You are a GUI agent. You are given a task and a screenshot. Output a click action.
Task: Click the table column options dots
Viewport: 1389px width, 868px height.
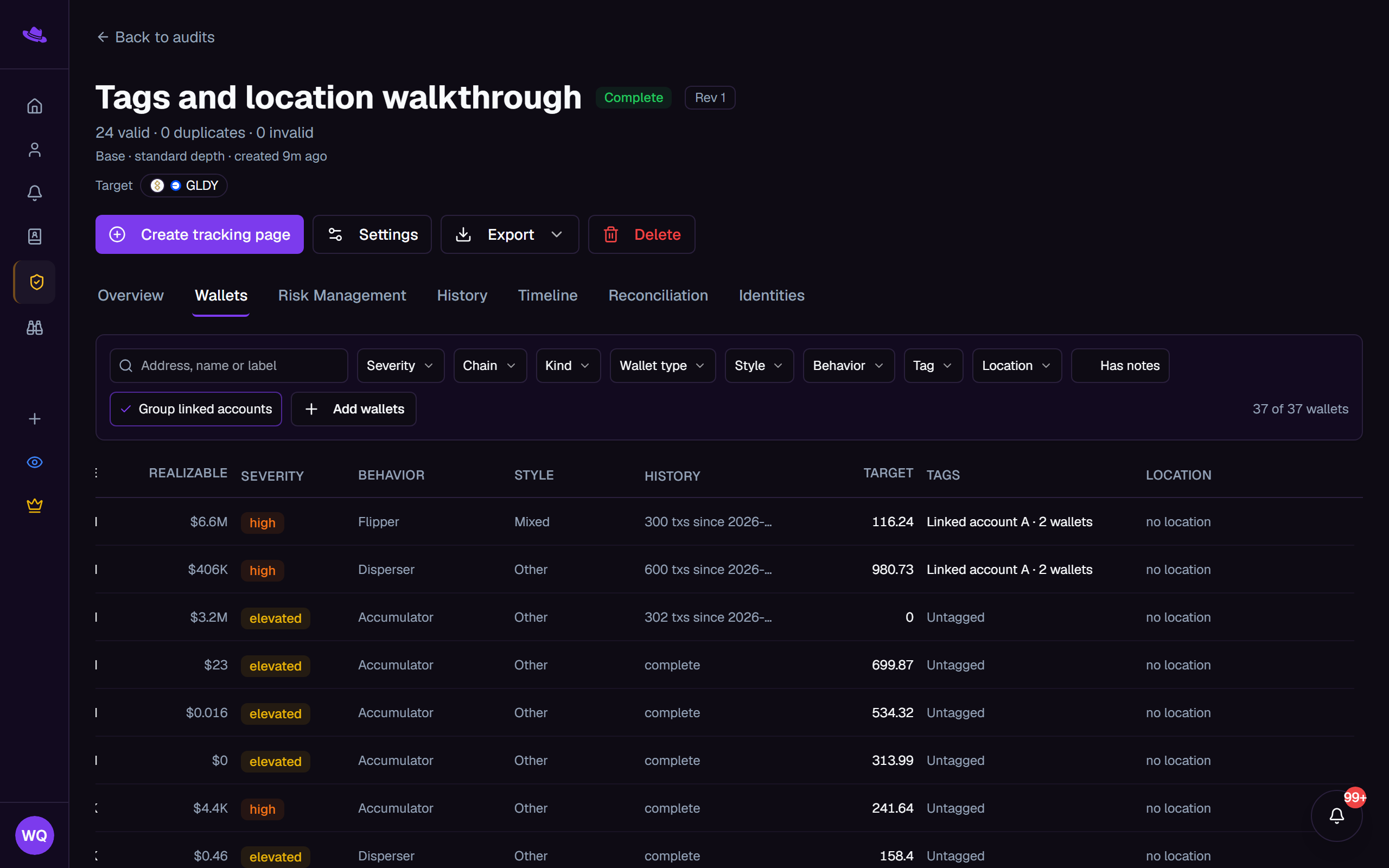pyautogui.click(x=96, y=473)
